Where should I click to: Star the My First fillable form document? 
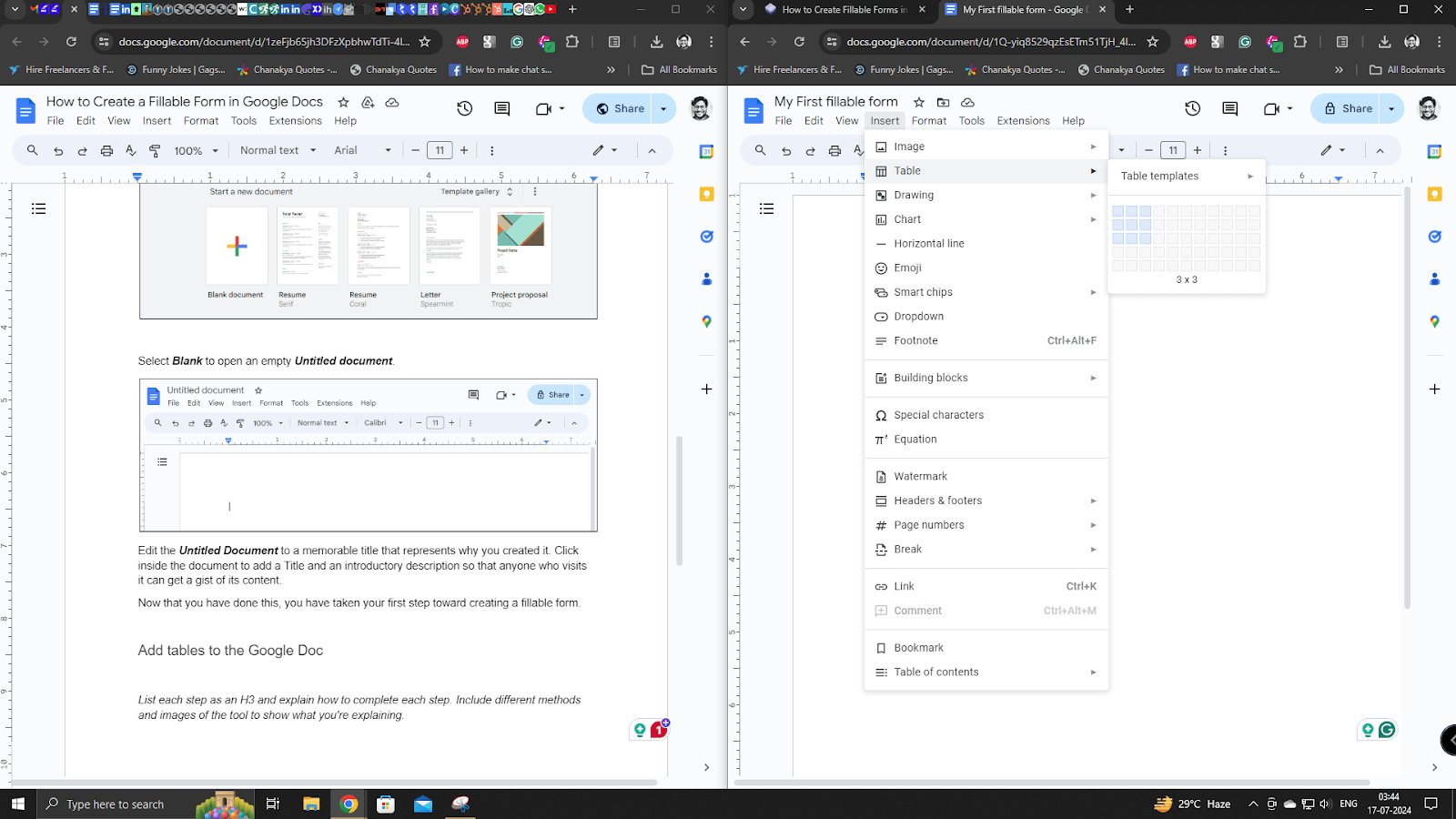pyautogui.click(x=919, y=102)
